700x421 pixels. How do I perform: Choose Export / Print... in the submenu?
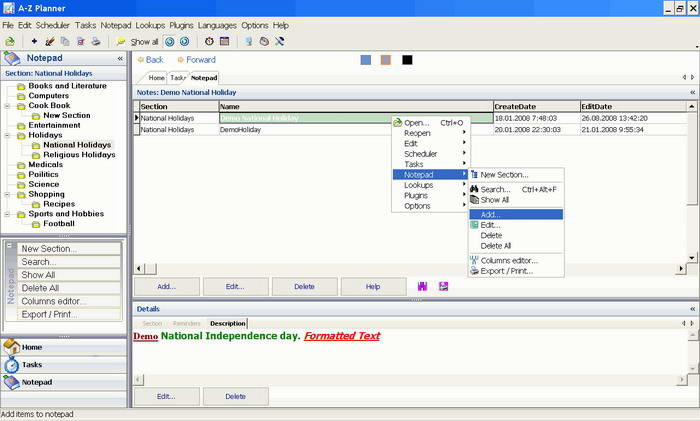point(516,271)
